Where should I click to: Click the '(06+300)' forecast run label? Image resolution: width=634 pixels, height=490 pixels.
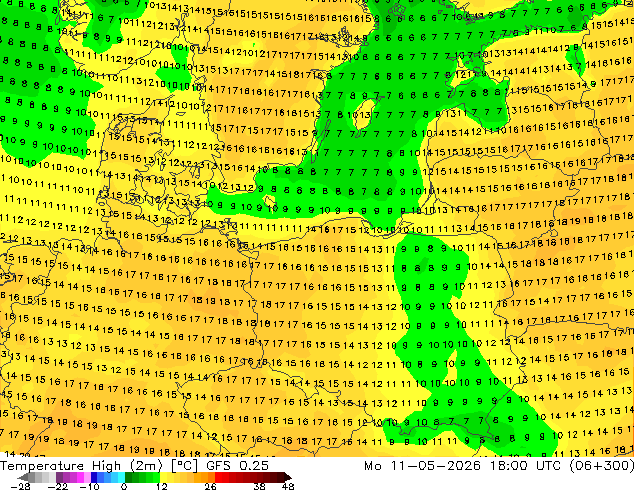tap(602, 466)
